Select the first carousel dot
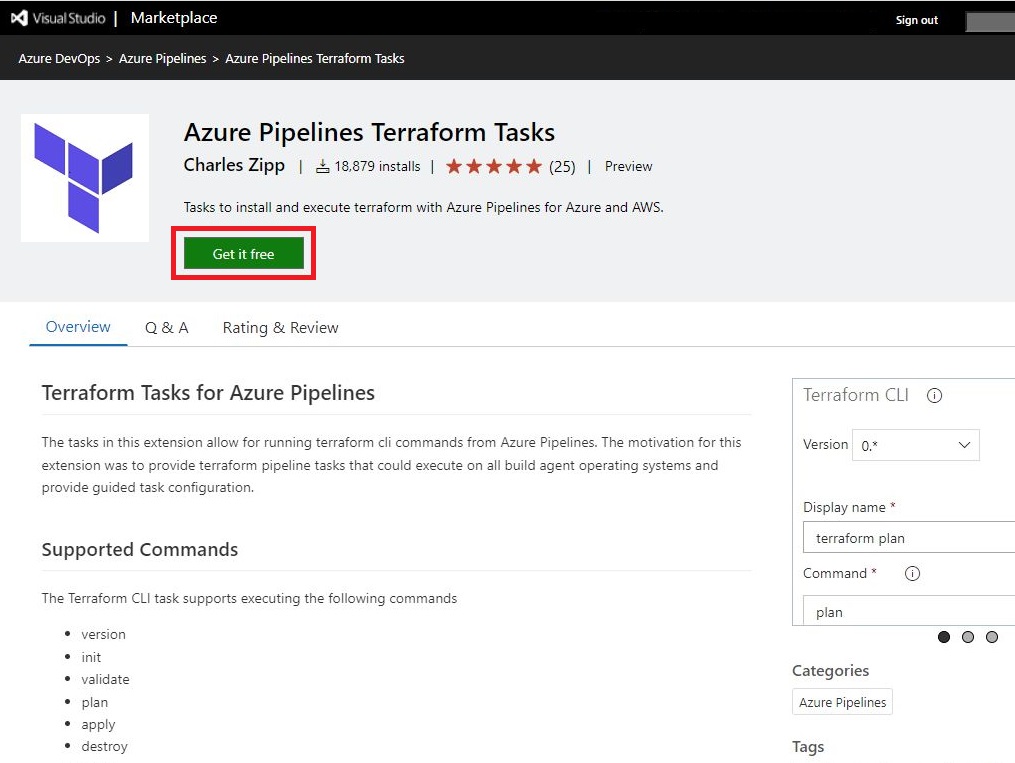Image resolution: width=1015 pixels, height=763 pixels. 944,637
